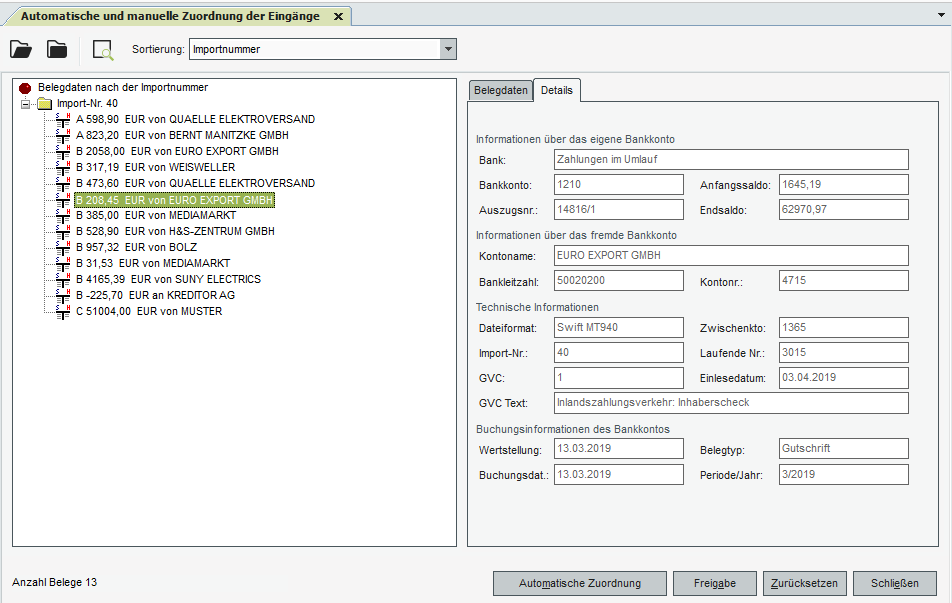Click the entry icon beside B 528,90 H&S-ZENTRUM
952x603 pixels.
pyautogui.click(x=63, y=231)
